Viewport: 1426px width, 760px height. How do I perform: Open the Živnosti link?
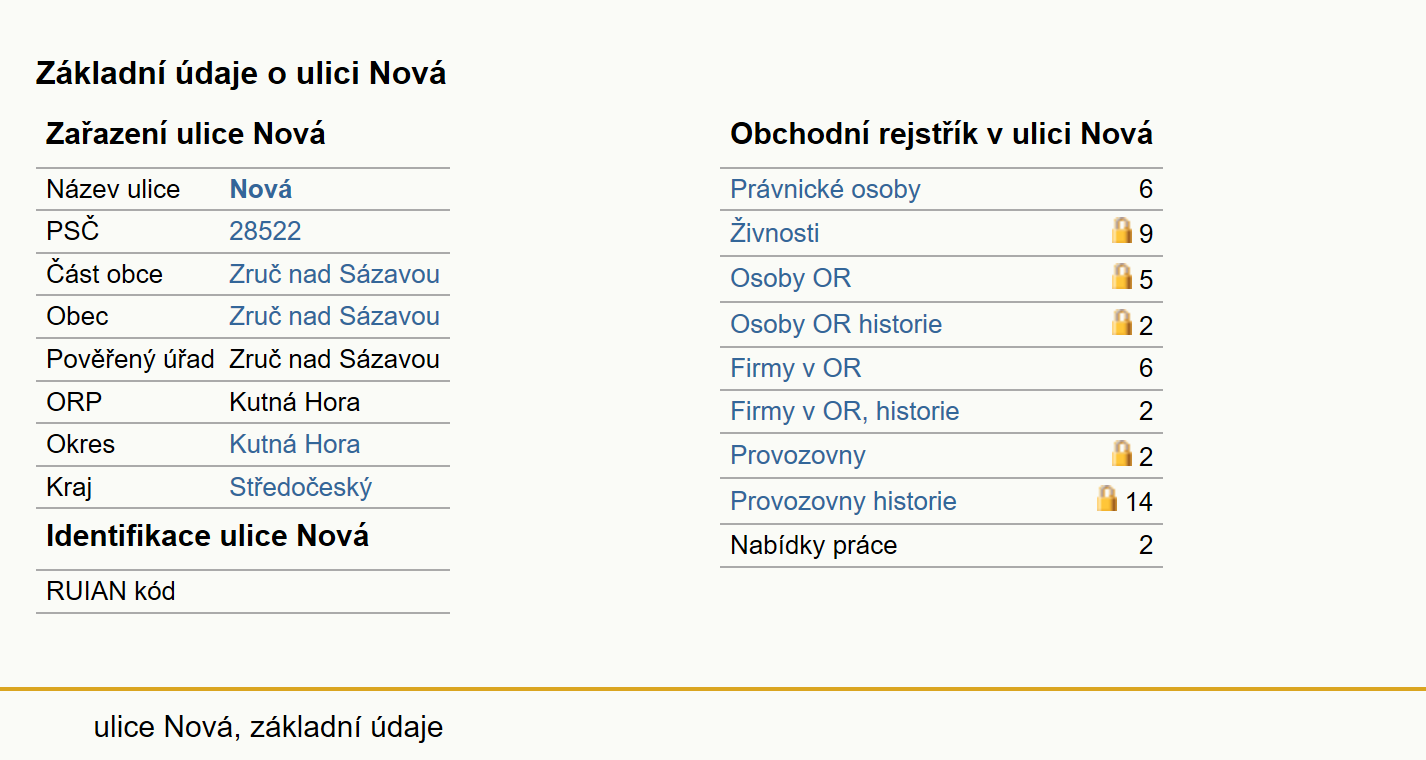775,233
